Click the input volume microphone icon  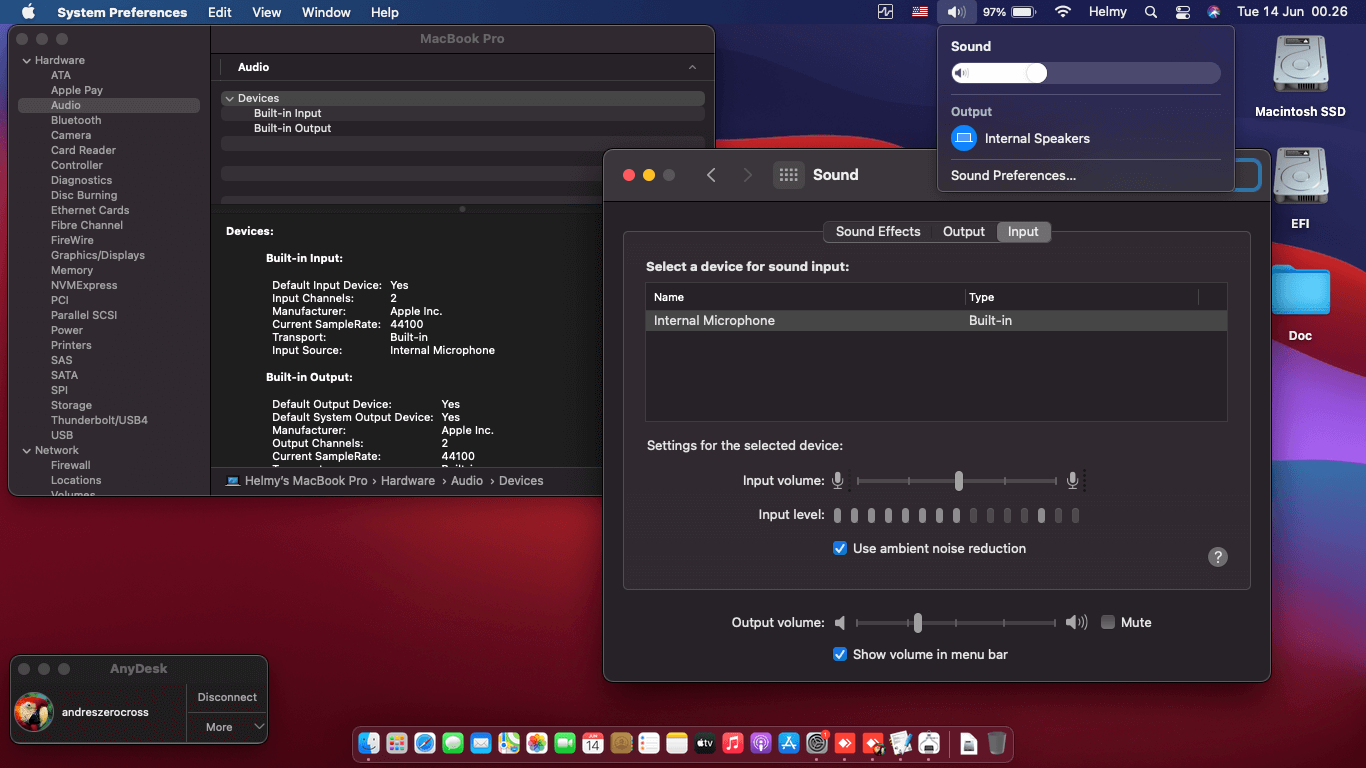point(838,480)
